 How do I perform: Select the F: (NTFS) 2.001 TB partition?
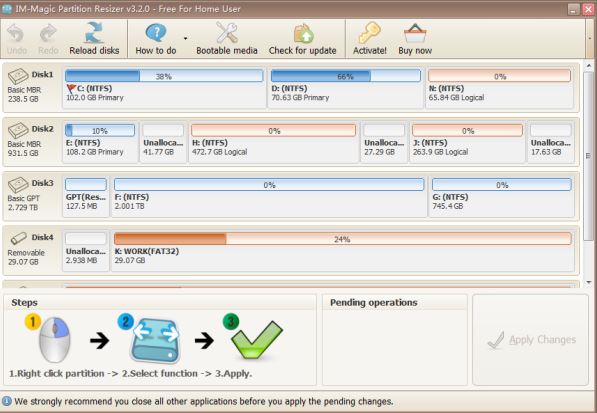[269, 196]
